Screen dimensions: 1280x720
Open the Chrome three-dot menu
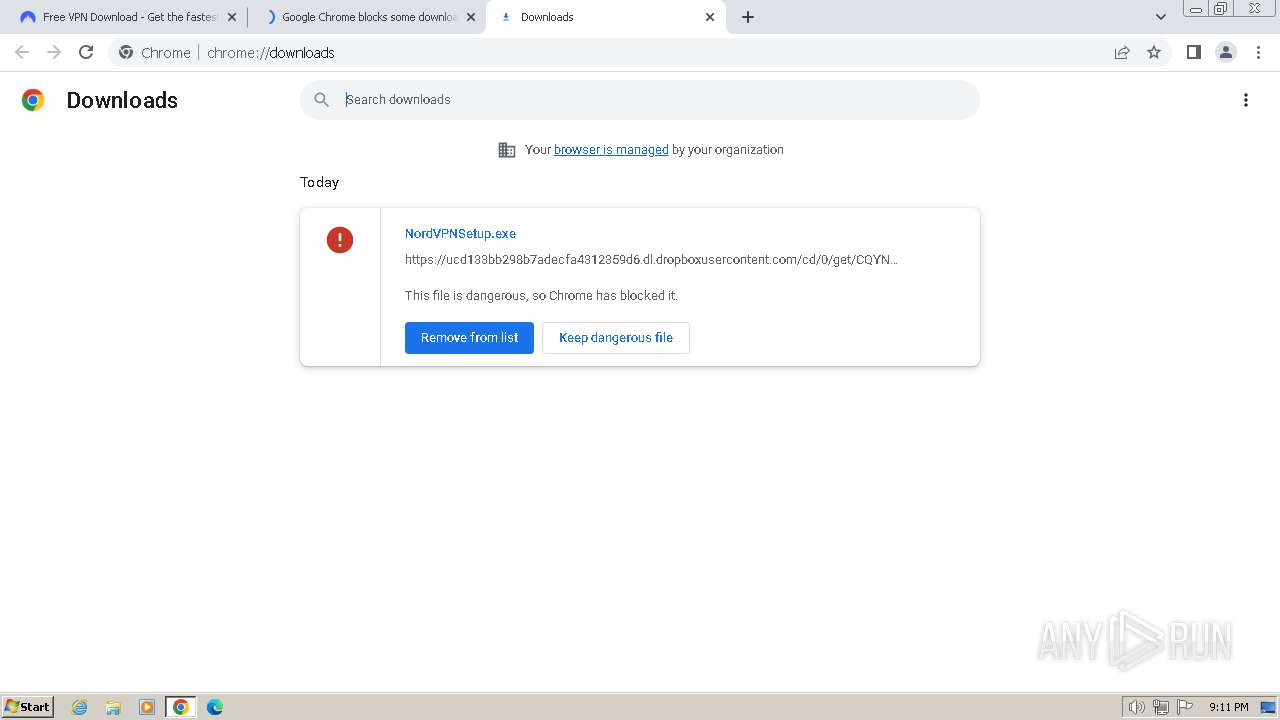[1259, 52]
